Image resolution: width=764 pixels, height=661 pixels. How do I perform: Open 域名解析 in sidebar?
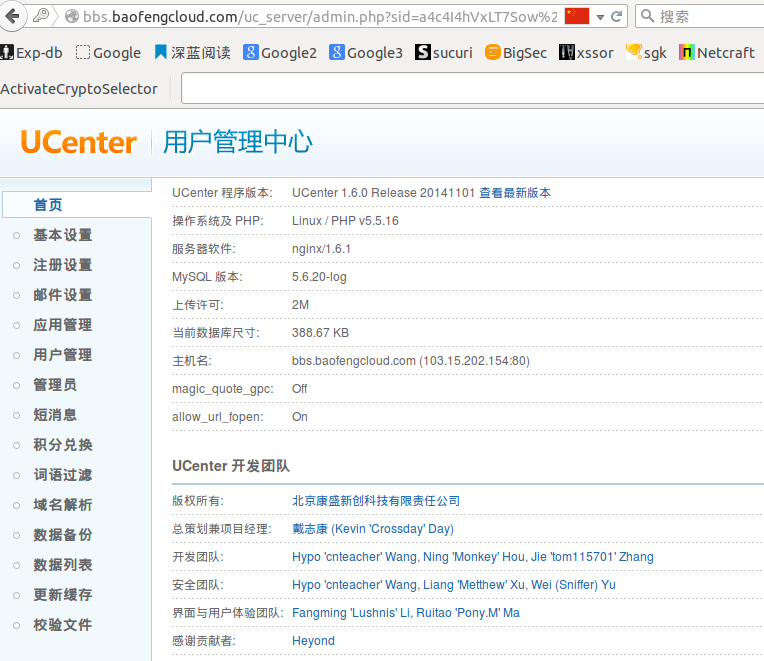(x=62, y=505)
